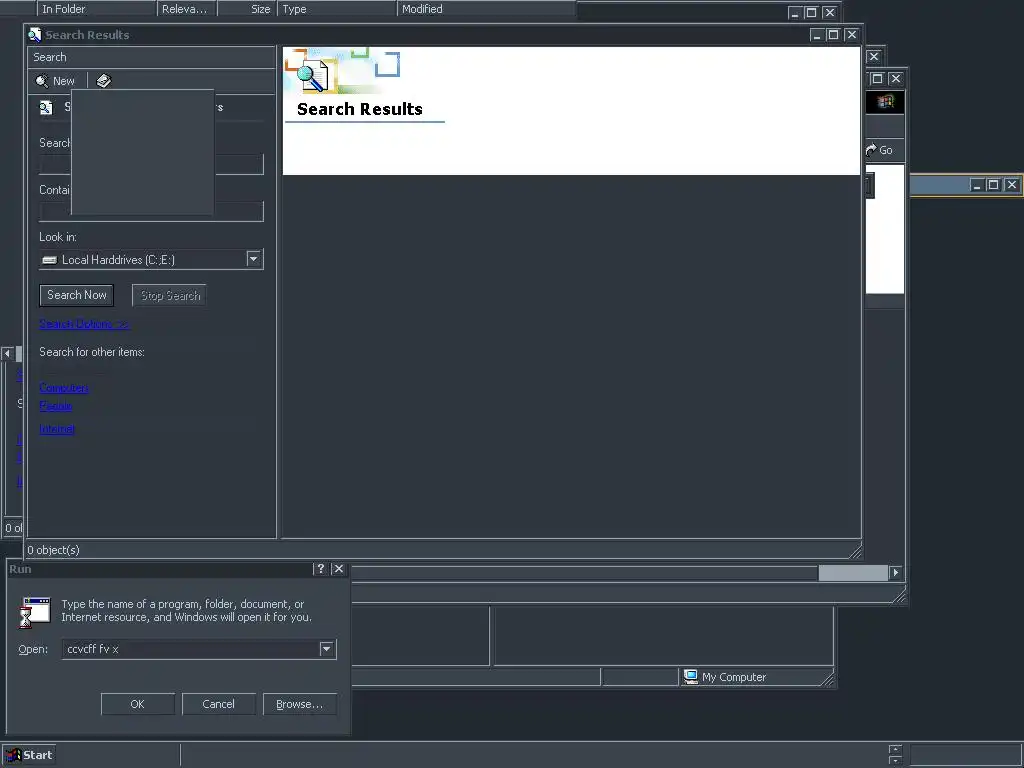Click the Search pane header label

coord(50,57)
